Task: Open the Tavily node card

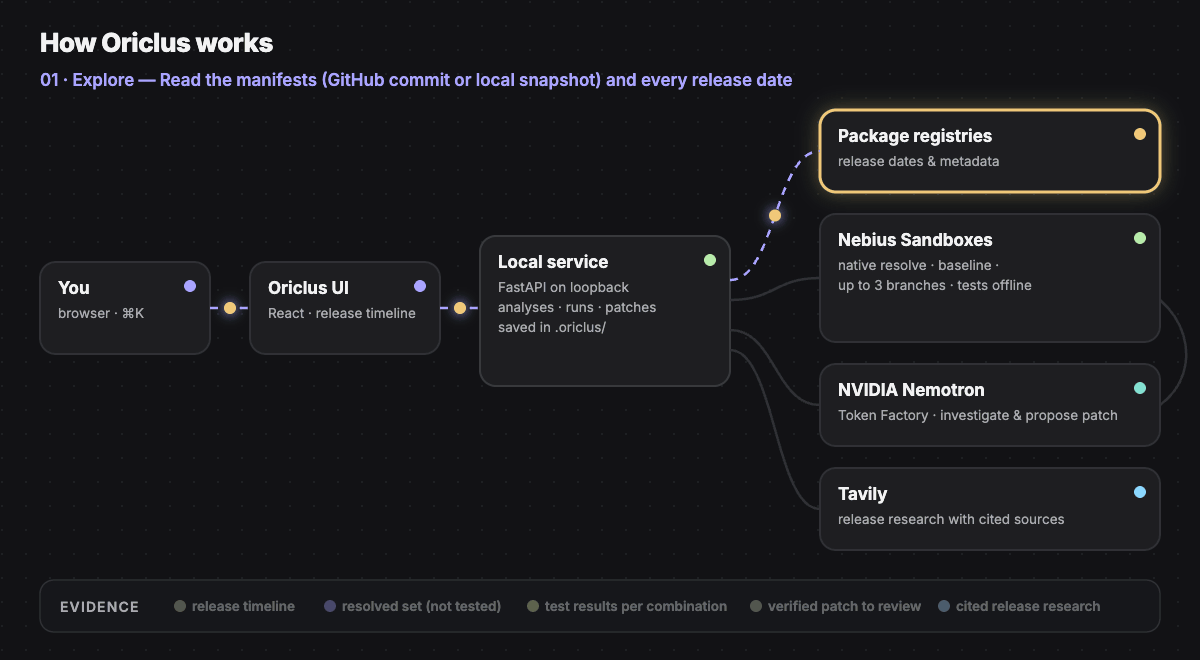Action: 990,508
